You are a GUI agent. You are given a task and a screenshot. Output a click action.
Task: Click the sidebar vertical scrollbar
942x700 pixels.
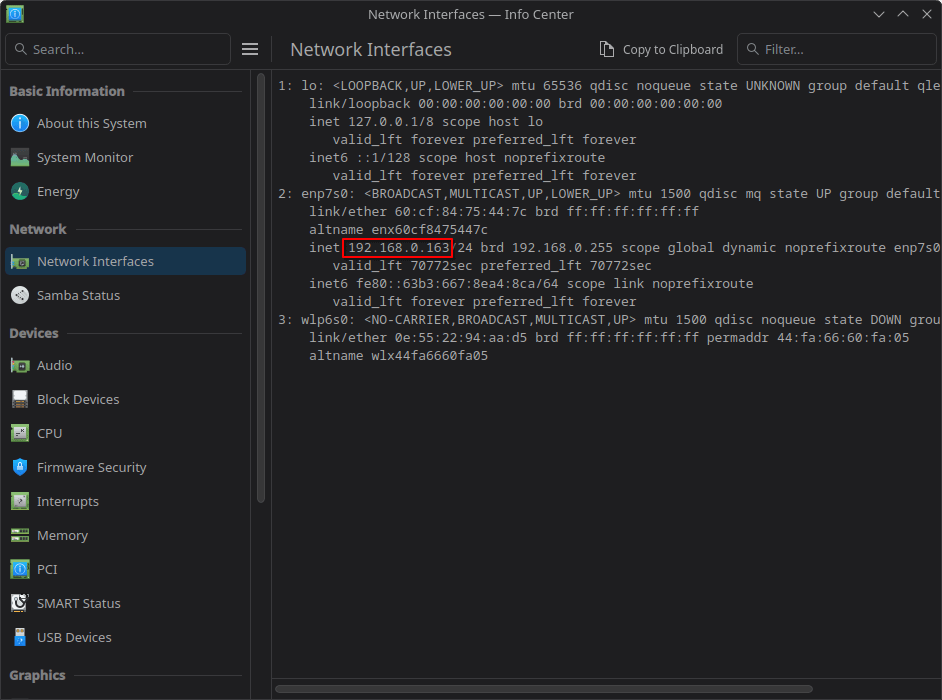click(261, 287)
